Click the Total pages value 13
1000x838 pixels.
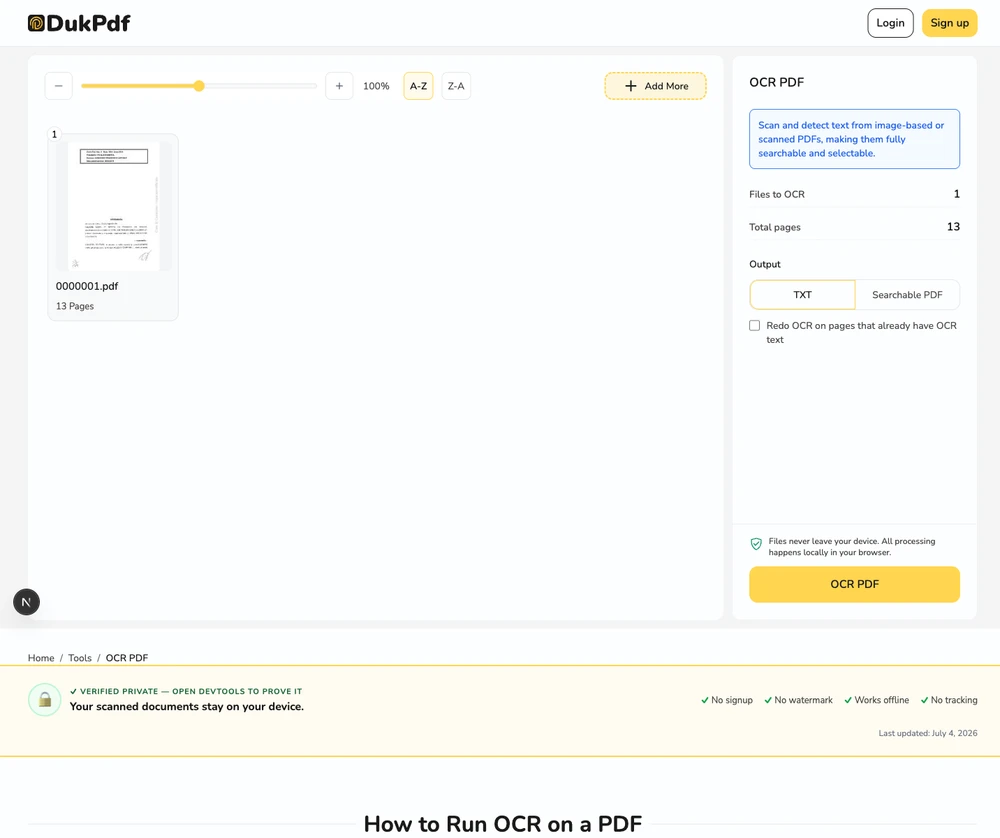[953, 227]
